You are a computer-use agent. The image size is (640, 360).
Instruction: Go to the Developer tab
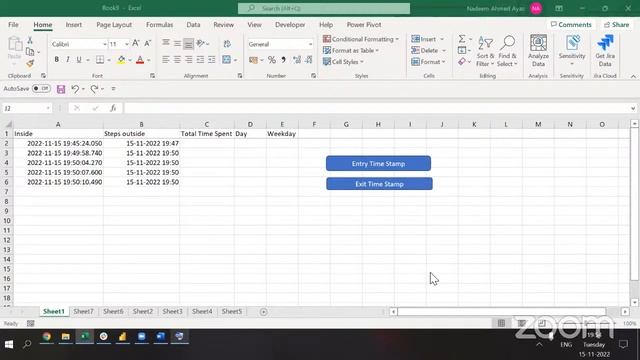click(x=290, y=24)
